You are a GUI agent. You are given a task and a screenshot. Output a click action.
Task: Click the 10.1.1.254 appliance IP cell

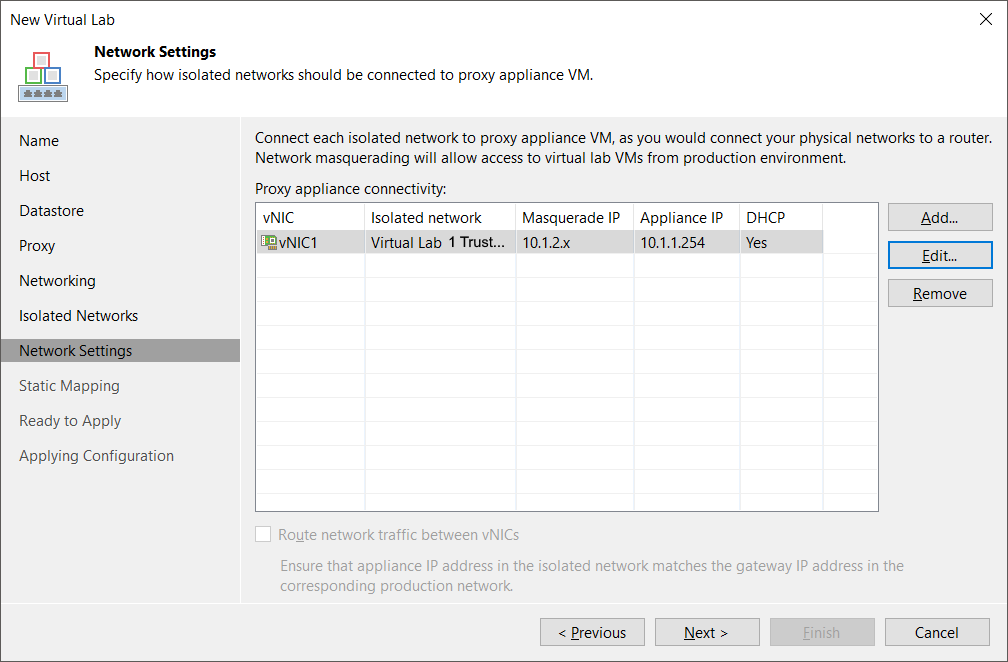(x=687, y=242)
